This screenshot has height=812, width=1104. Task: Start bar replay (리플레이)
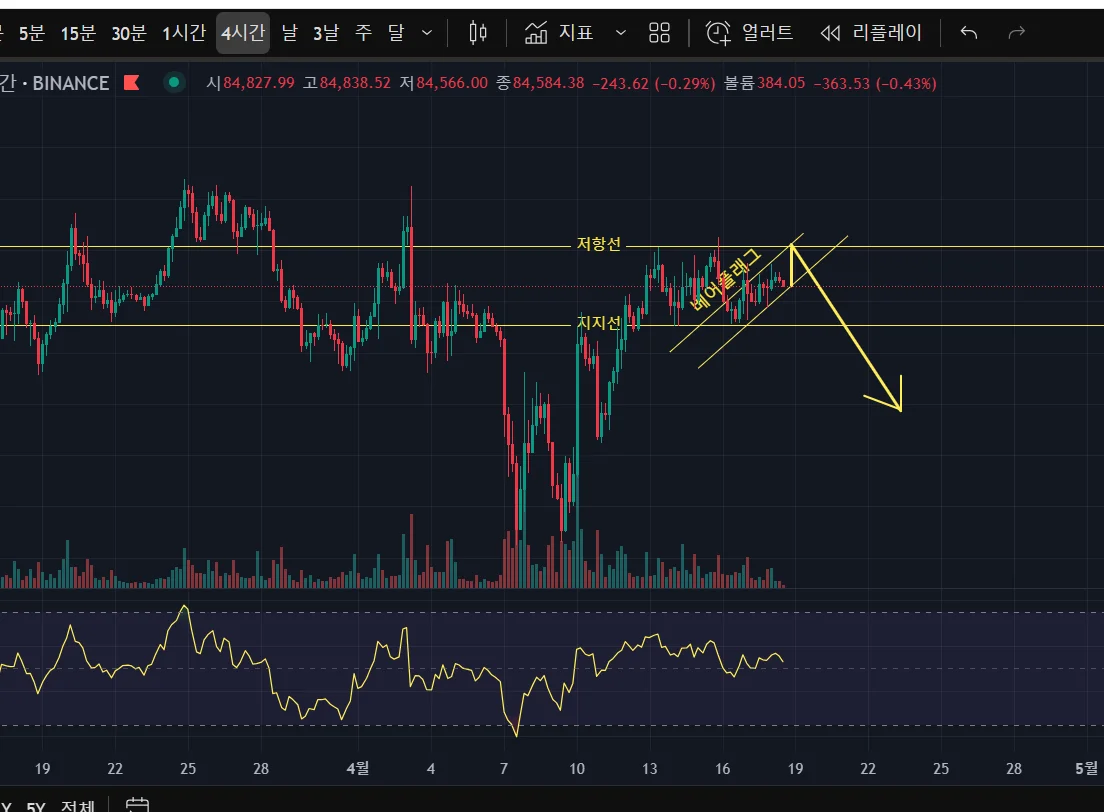tap(871, 32)
